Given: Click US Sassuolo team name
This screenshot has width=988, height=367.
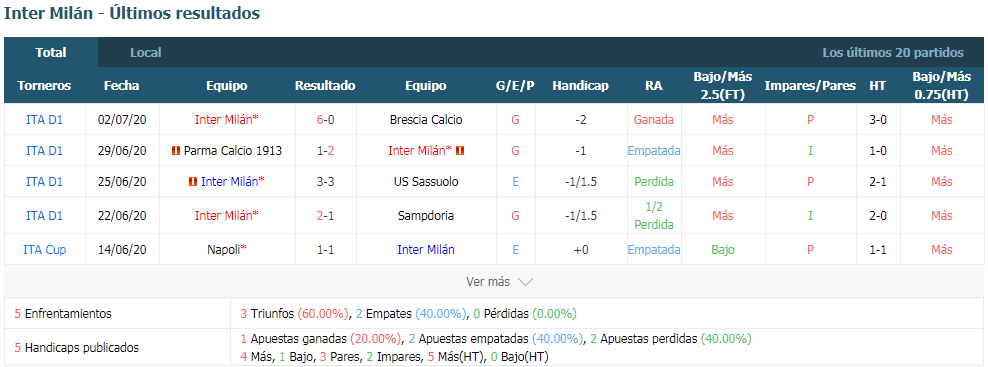Looking at the screenshot, I should click(x=426, y=182).
